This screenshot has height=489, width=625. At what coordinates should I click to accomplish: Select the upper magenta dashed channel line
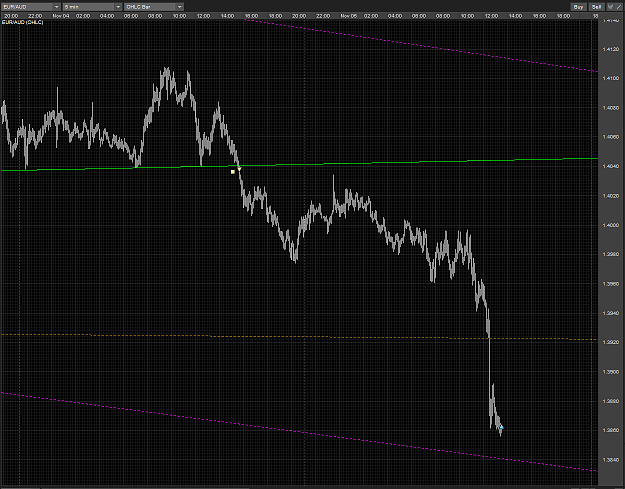pyautogui.click(x=419, y=45)
